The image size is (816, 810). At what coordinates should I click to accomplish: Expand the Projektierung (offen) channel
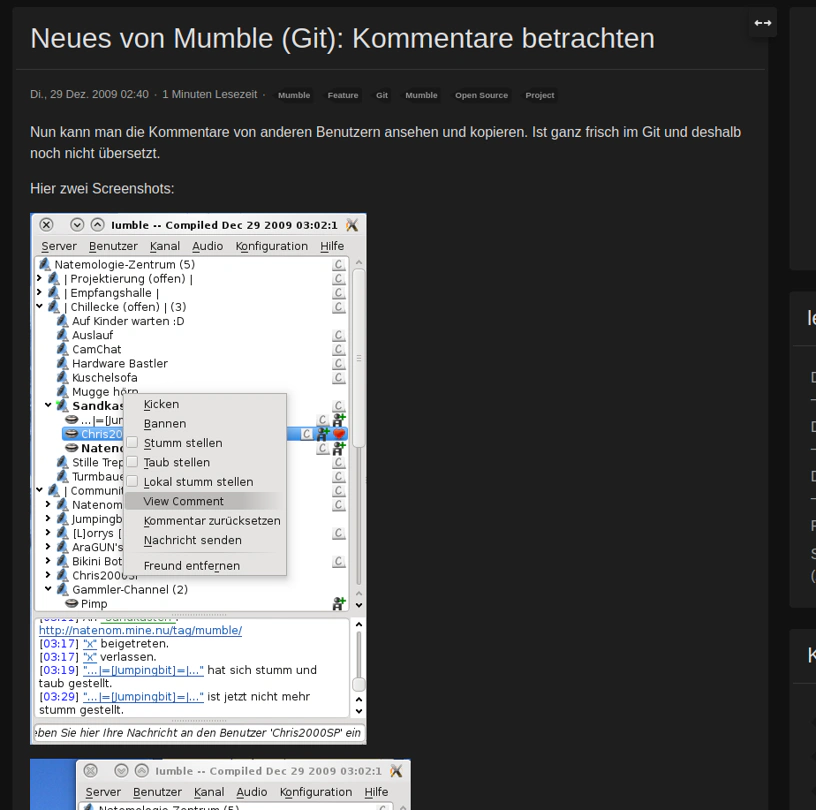click(x=40, y=279)
